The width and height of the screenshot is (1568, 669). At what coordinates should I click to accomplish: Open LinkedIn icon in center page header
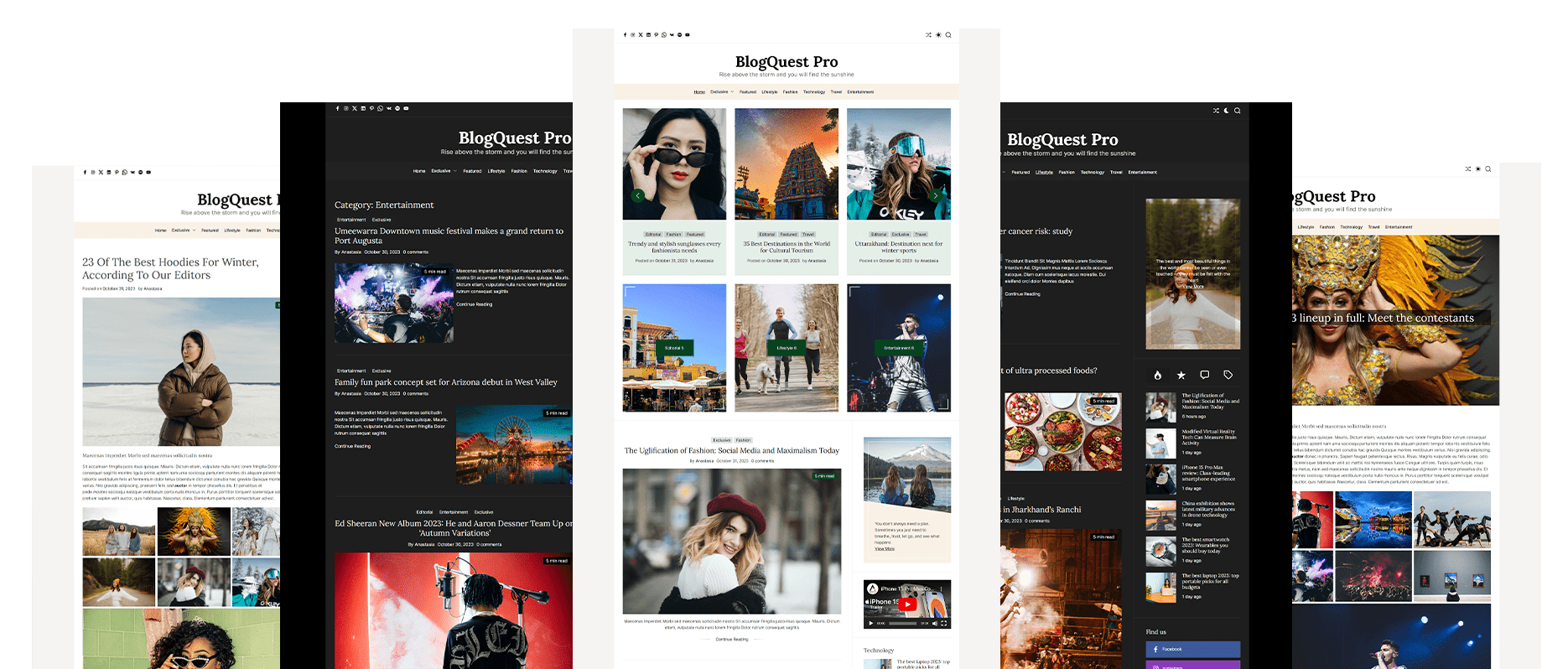[x=648, y=35]
